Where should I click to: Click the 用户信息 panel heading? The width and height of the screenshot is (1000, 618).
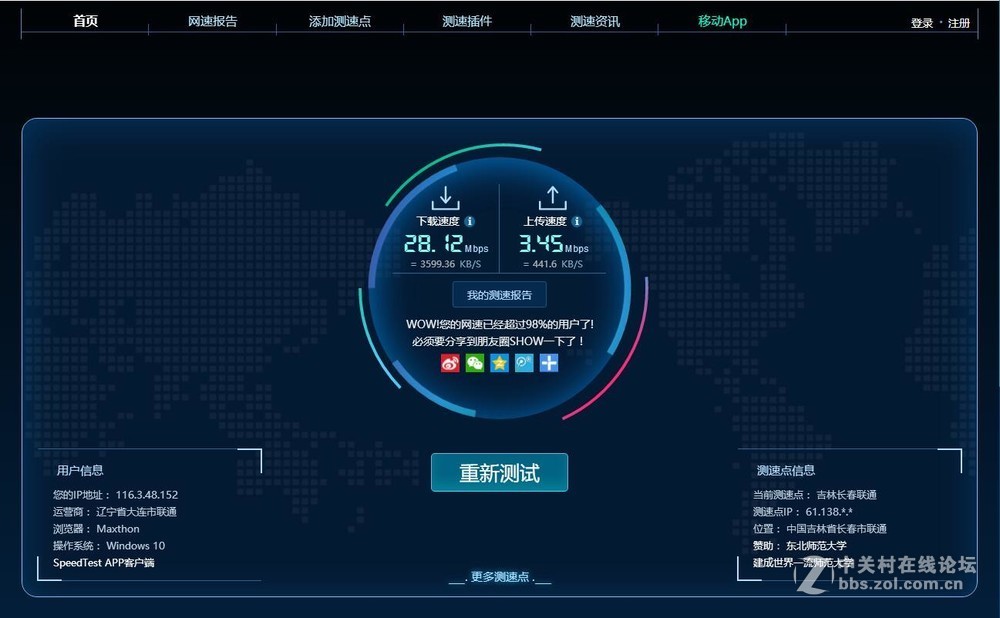click(80, 471)
